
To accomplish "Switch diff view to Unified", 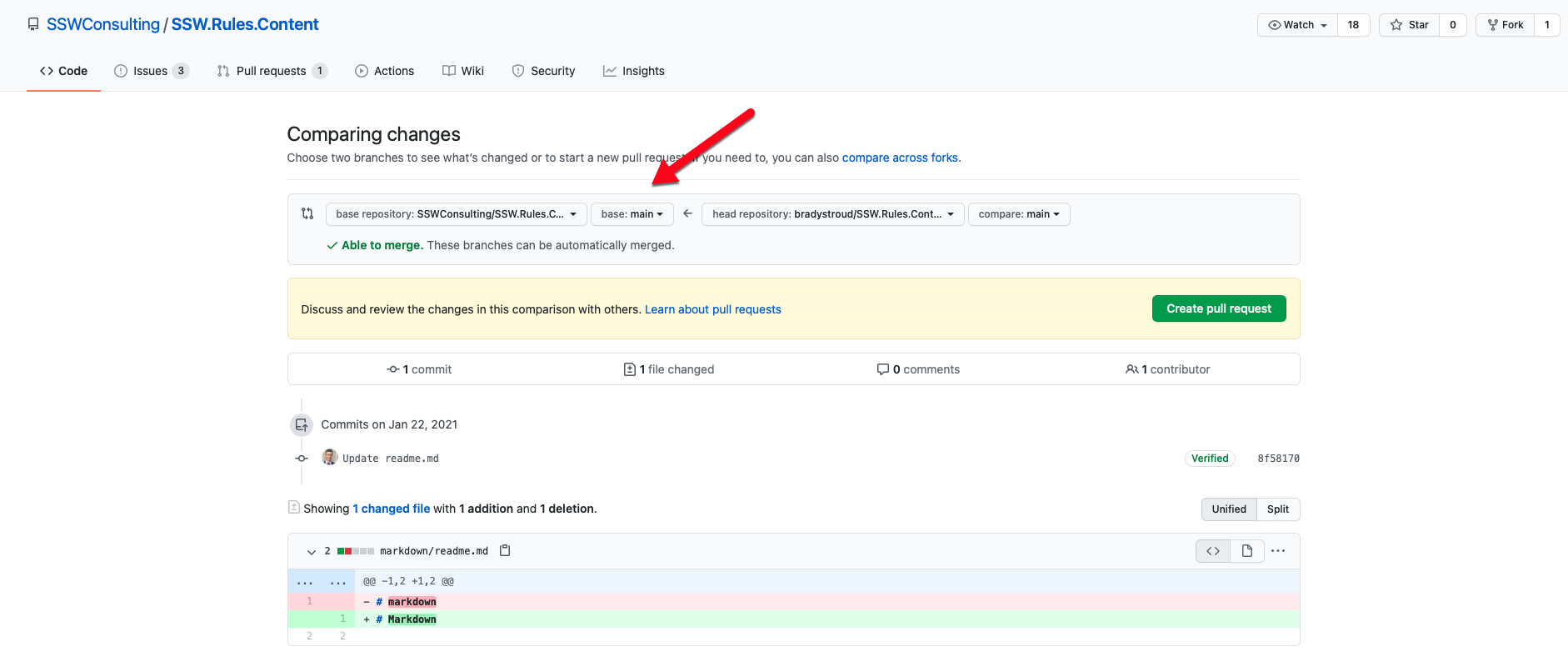I will point(1229,509).
